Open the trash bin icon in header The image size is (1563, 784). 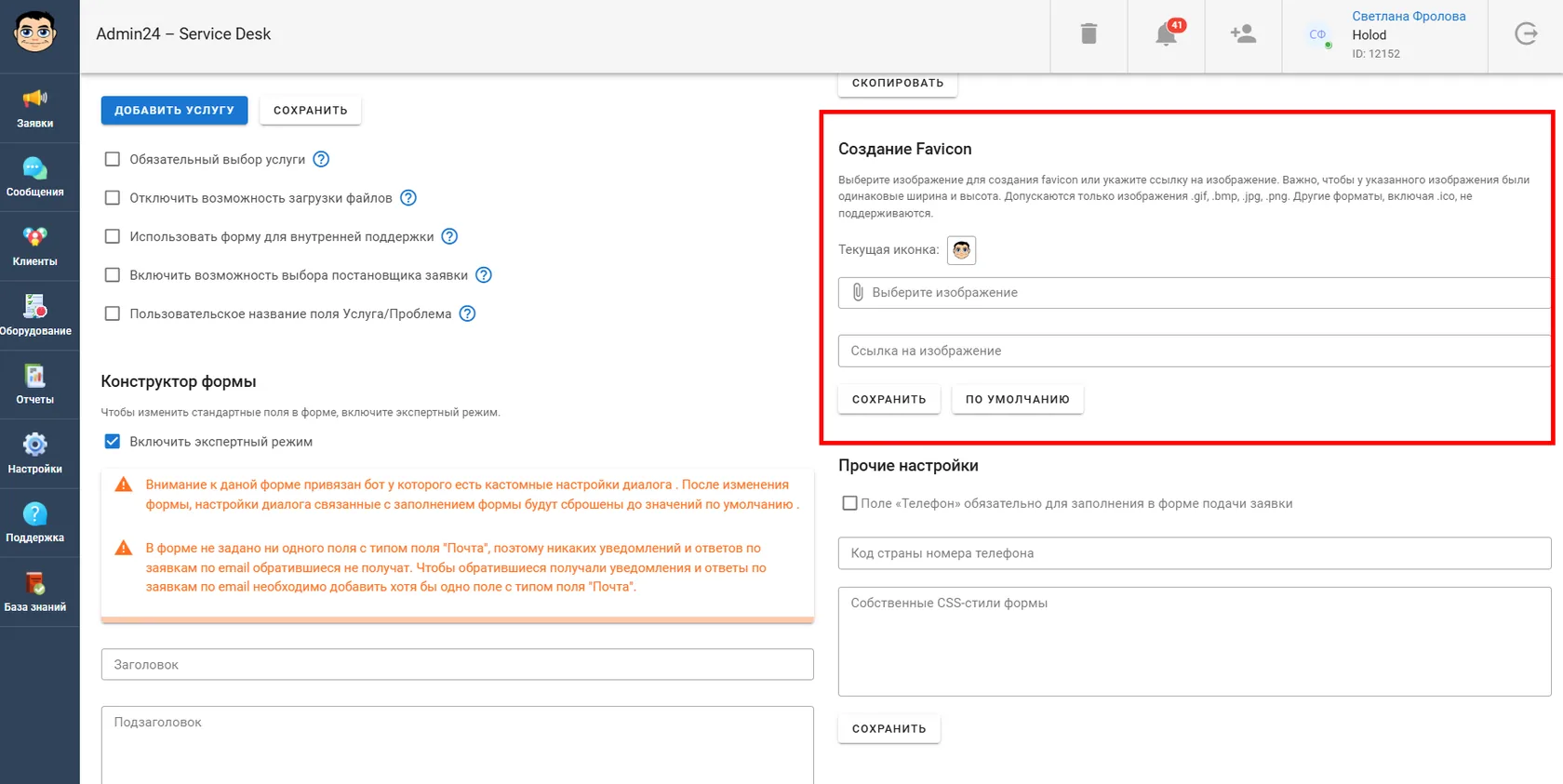tap(1089, 34)
